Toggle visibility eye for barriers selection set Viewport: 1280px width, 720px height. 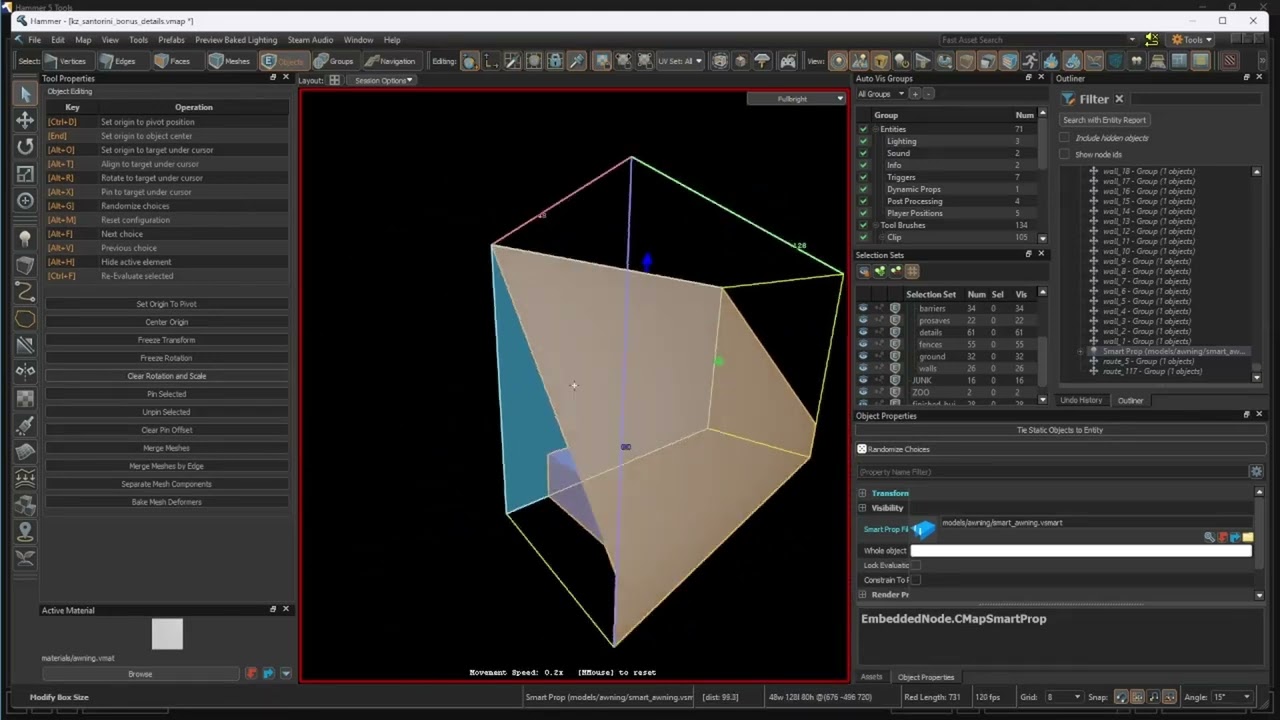863,308
